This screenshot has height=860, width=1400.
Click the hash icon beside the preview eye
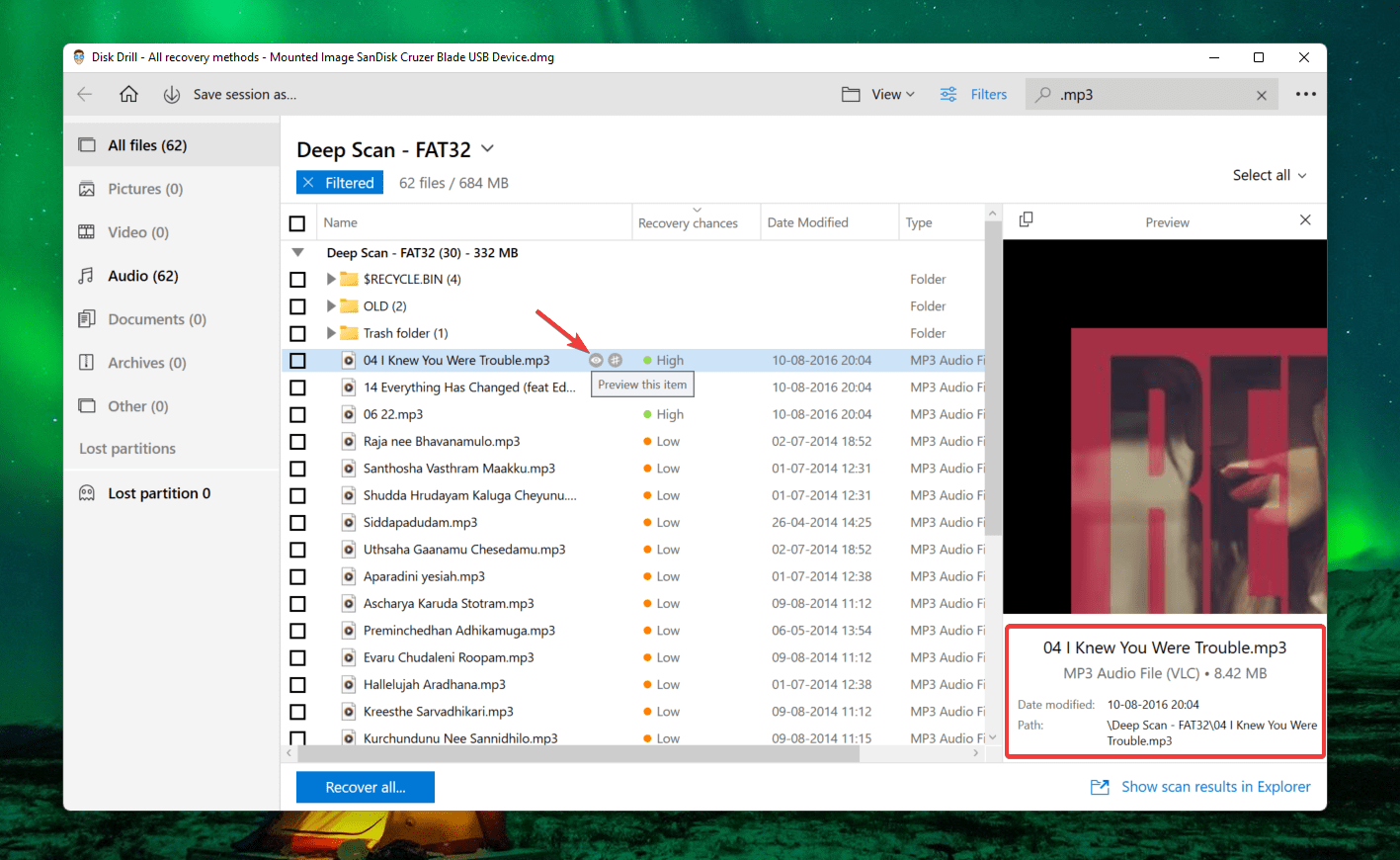click(x=616, y=360)
